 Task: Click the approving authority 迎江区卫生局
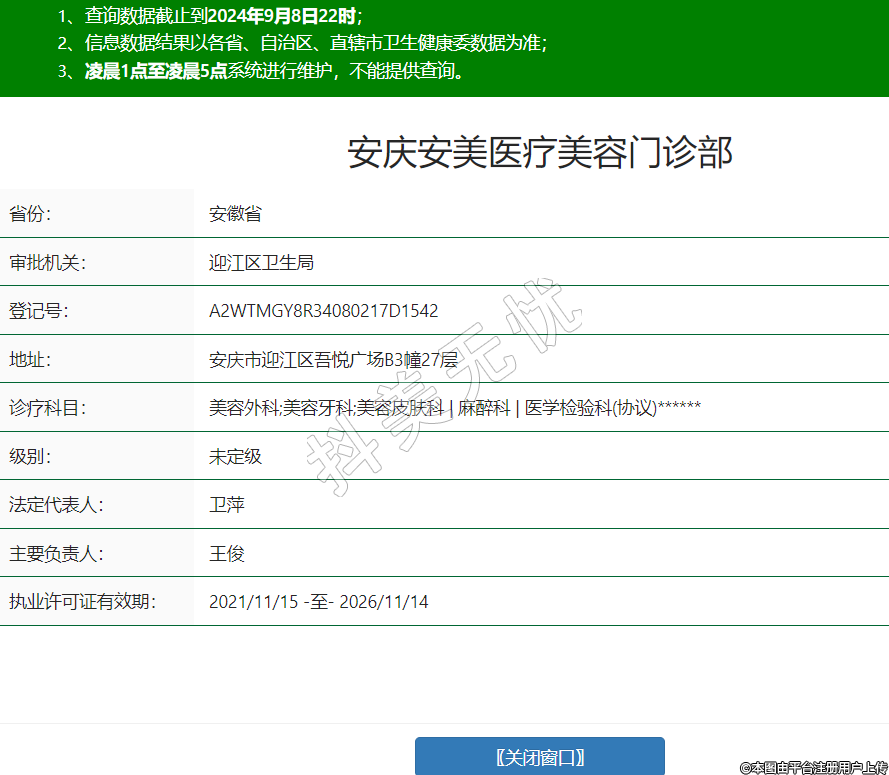pos(261,263)
